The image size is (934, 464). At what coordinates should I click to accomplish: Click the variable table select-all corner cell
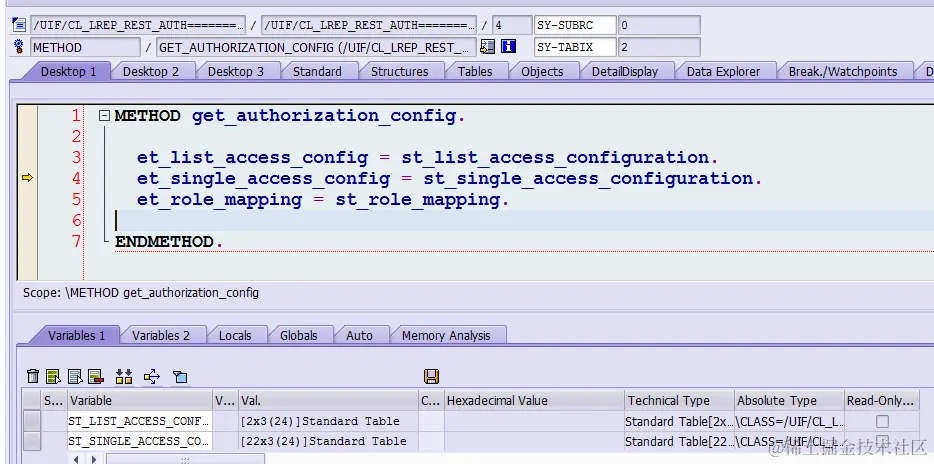pos(32,401)
